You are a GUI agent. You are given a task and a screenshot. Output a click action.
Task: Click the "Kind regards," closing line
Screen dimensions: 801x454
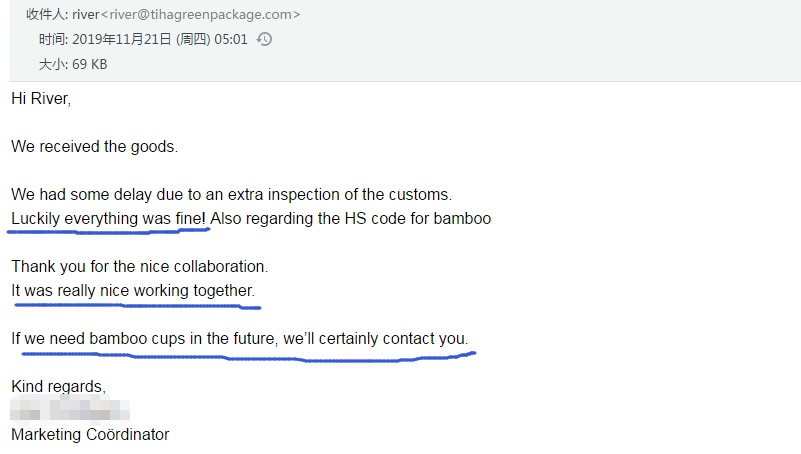(58, 386)
